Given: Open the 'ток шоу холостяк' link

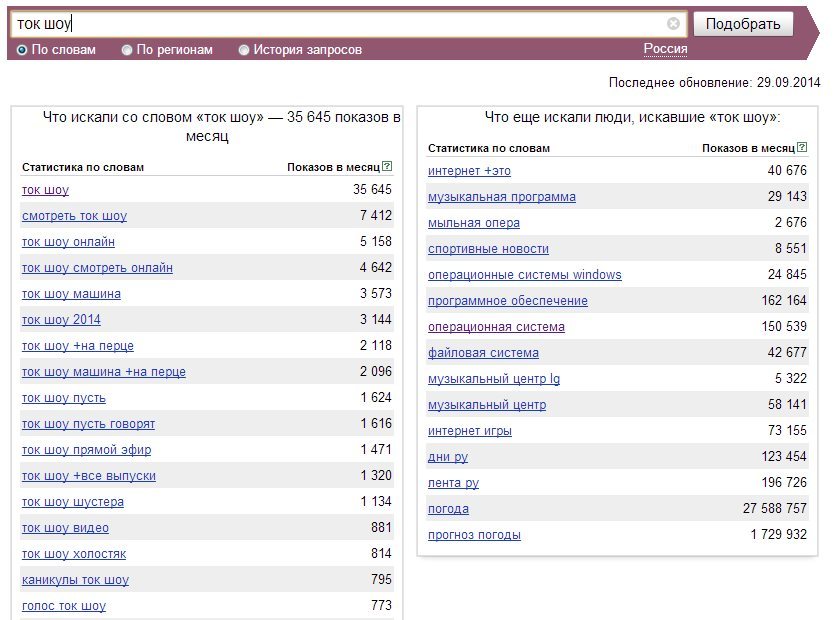Looking at the screenshot, I should 74,554.
